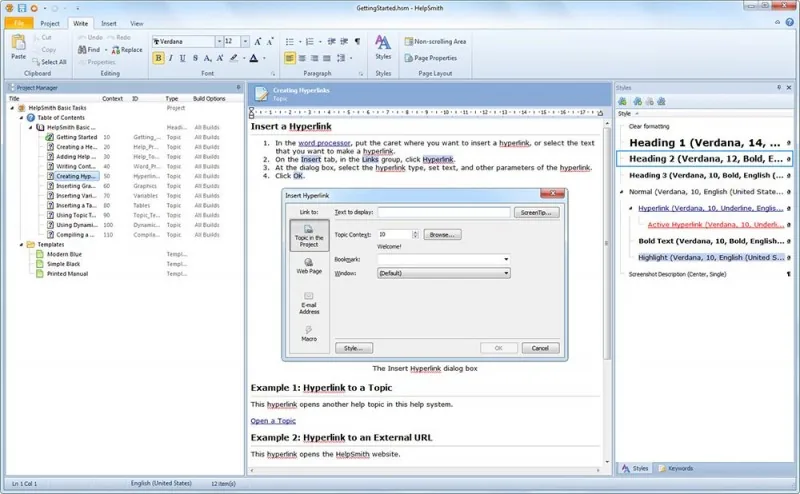800x494 pixels.
Task: Toggle Italic formatting button
Action: [x=170, y=58]
